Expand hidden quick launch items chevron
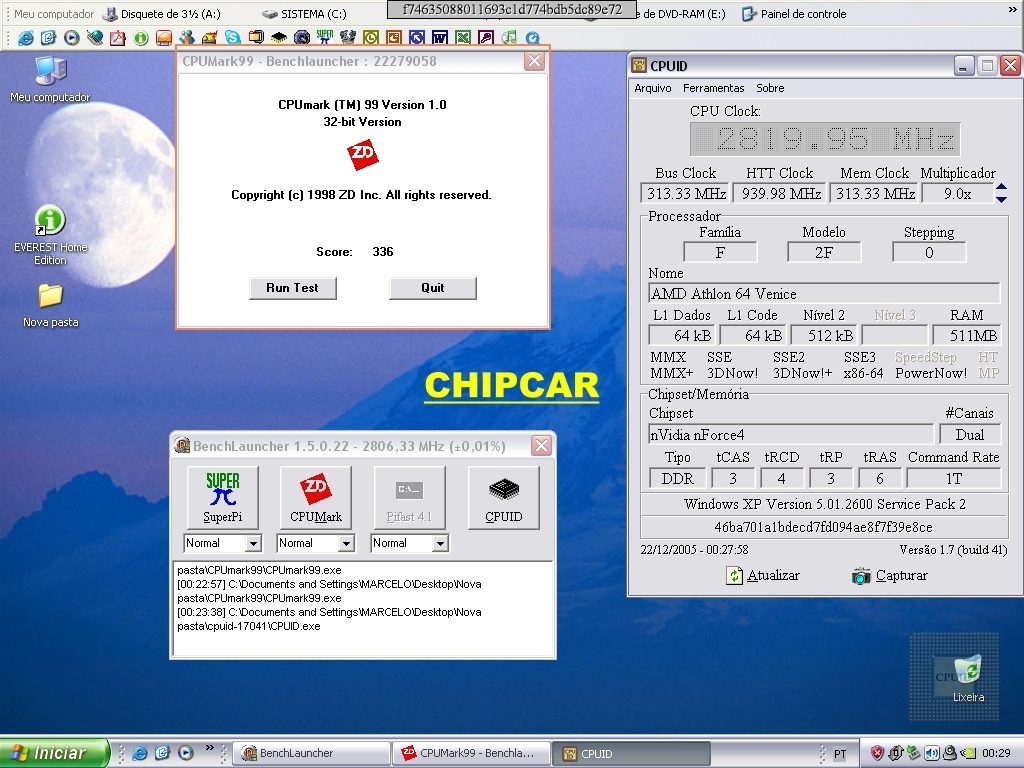The image size is (1024, 768). click(210, 748)
